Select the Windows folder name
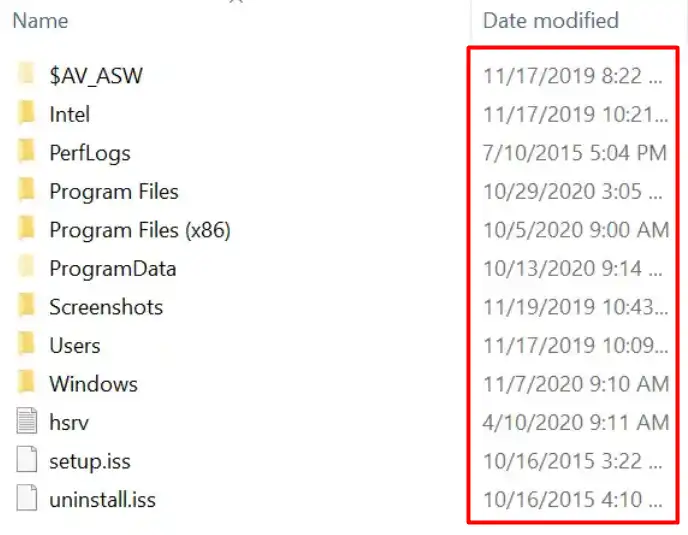 (93, 384)
